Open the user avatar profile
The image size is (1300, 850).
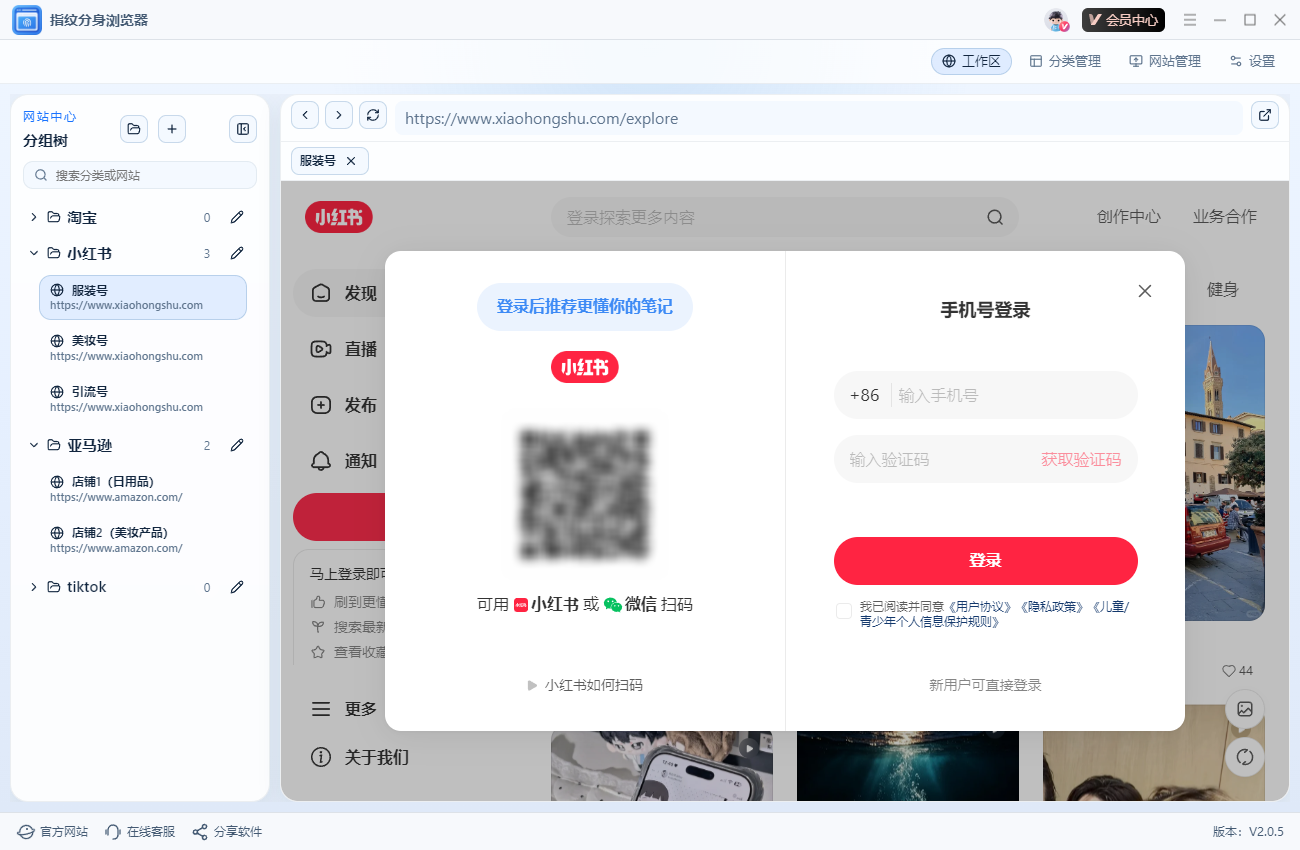pyautogui.click(x=1057, y=20)
